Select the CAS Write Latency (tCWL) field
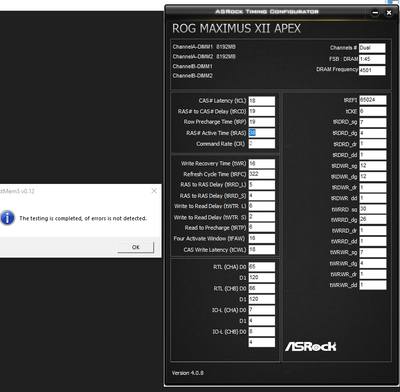This screenshot has height=392, width=400. 262,249
